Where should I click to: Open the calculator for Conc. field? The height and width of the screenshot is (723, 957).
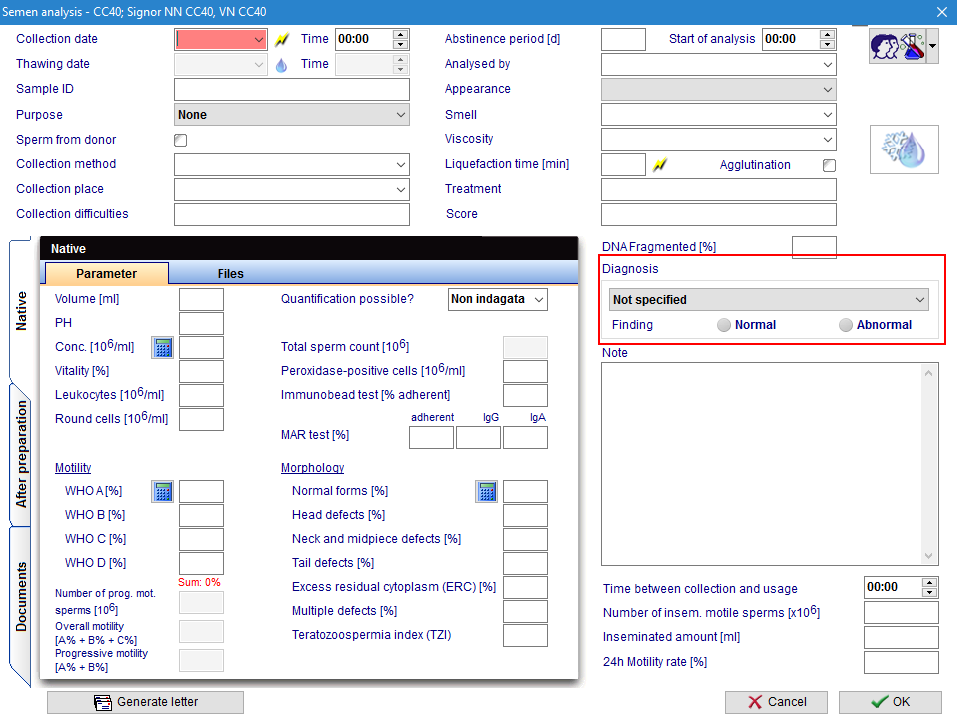pyautogui.click(x=162, y=348)
